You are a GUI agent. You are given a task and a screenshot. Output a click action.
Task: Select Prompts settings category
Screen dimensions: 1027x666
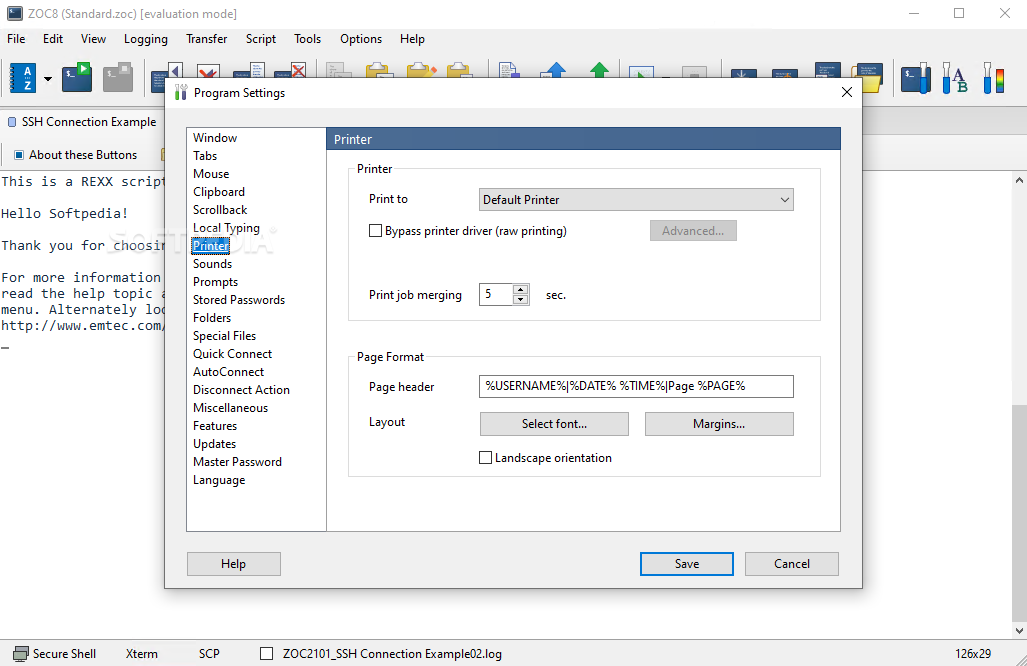click(x=215, y=282)
